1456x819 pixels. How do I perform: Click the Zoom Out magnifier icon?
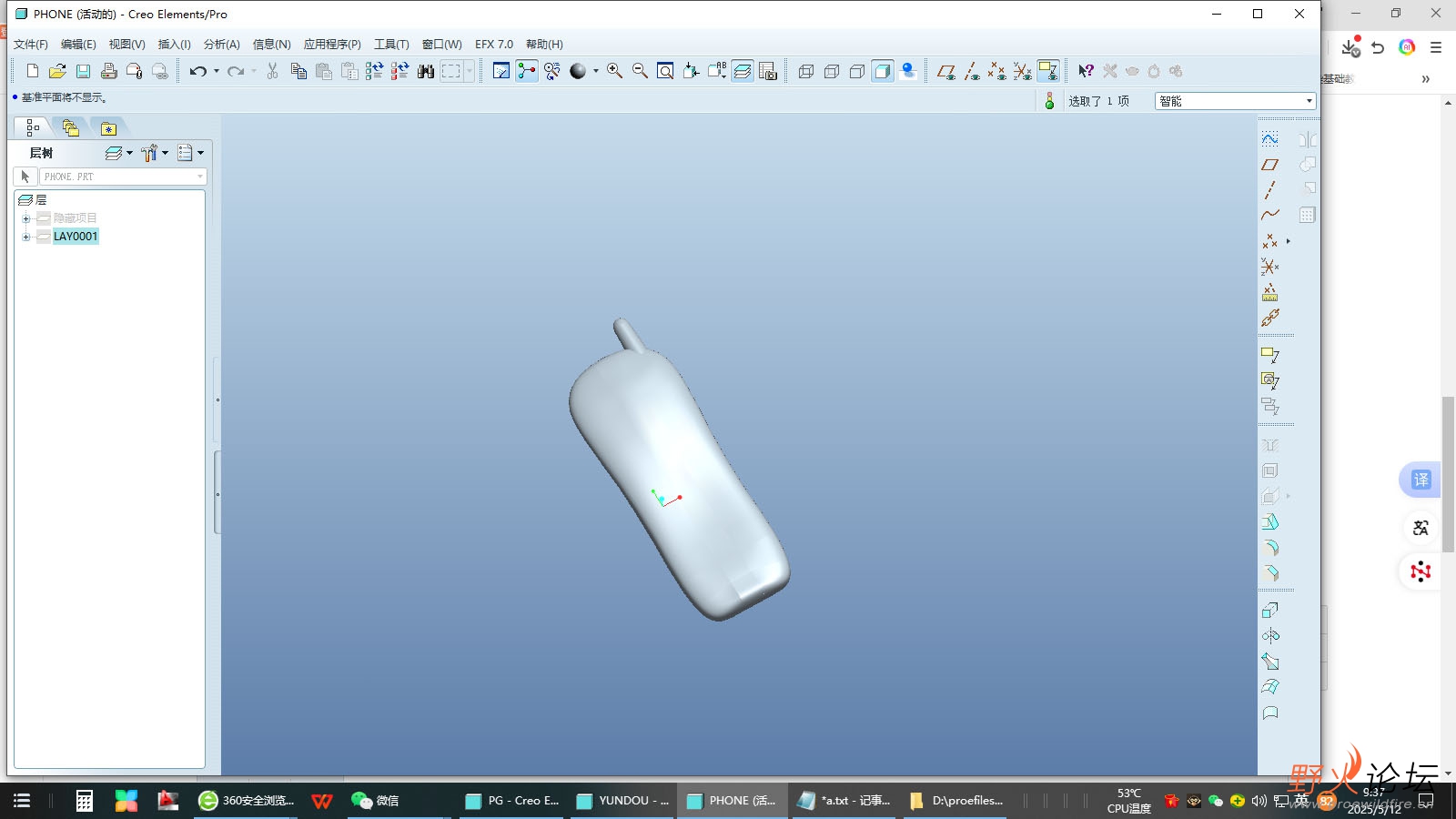point(640,71)
